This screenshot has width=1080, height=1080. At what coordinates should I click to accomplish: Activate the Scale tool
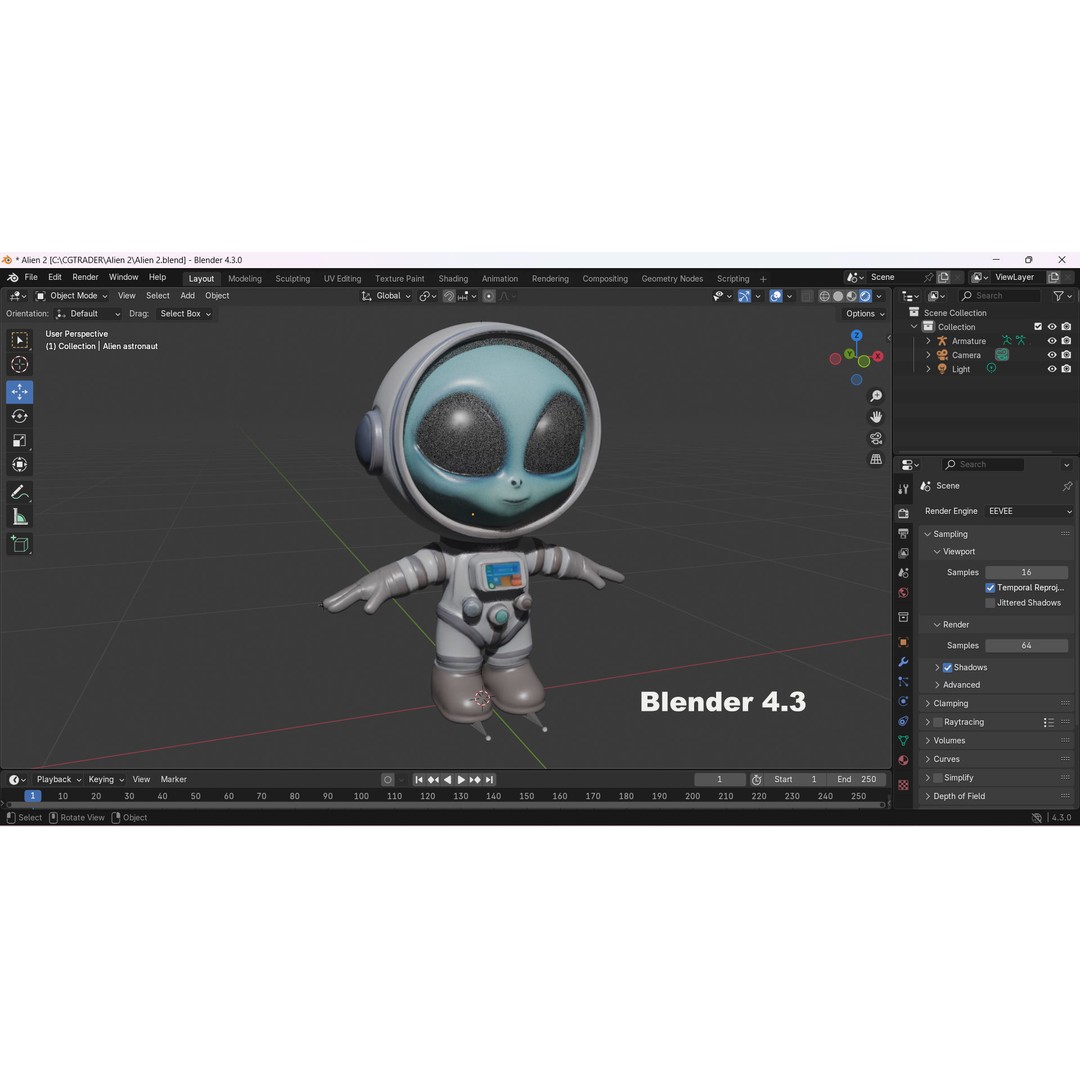[x=19, y=440]
